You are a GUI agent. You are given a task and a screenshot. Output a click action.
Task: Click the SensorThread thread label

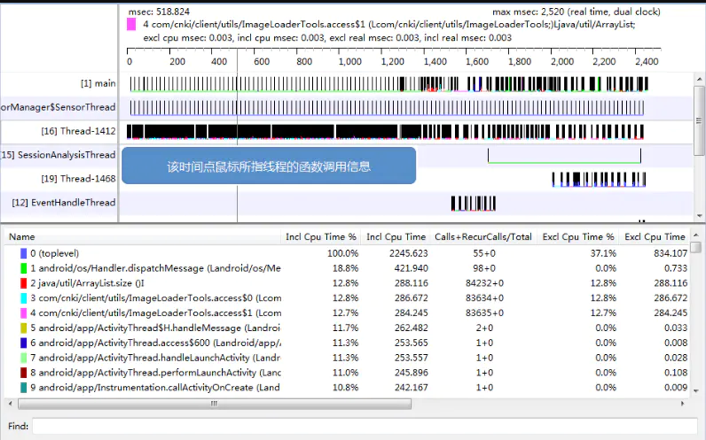coord(58,107)
